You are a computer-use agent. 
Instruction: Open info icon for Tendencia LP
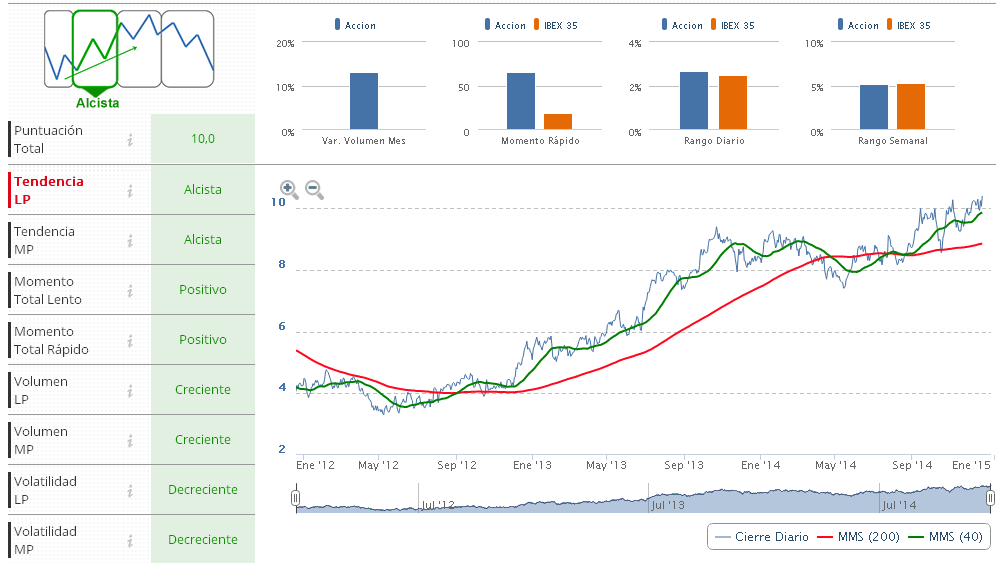[x=130, y=190]
